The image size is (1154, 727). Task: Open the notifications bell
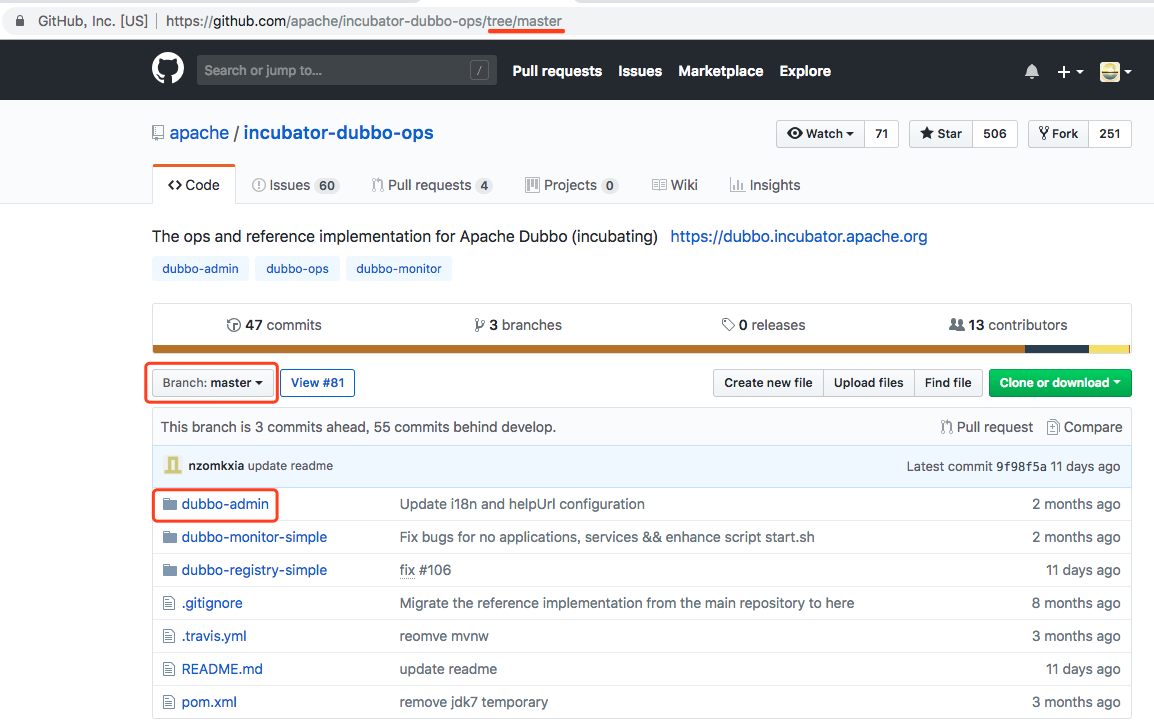coord(1032,71)
